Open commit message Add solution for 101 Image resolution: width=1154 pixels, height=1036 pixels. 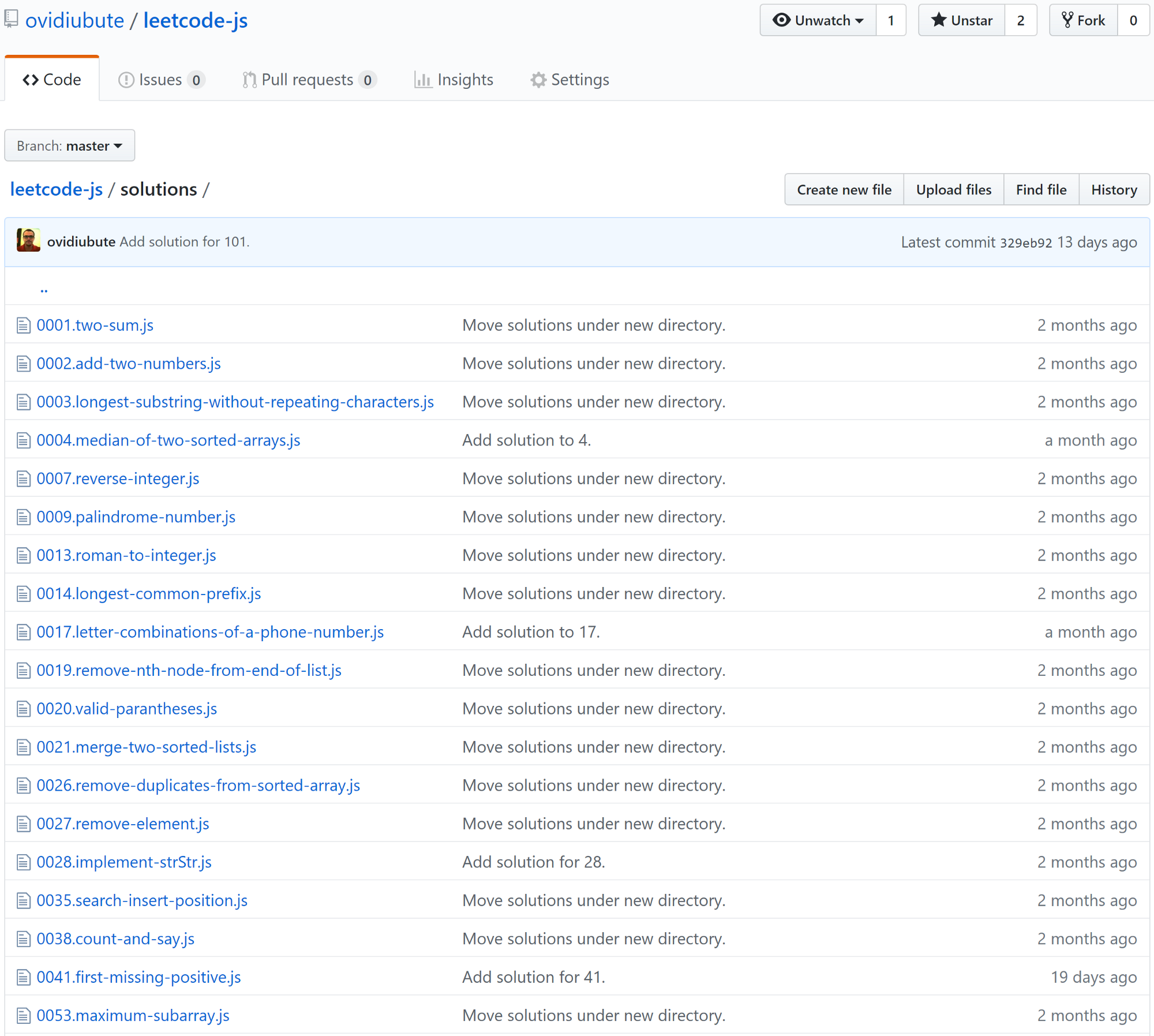pos(185,242)
